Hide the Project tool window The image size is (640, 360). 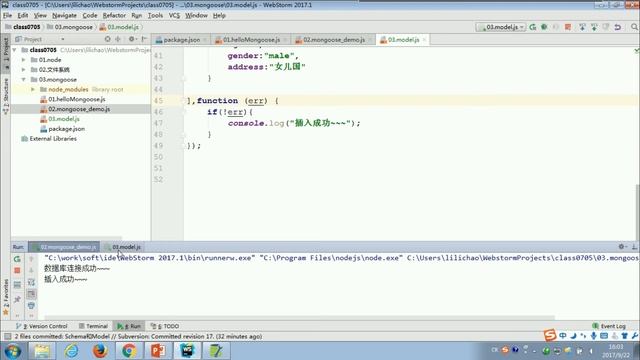144,39
